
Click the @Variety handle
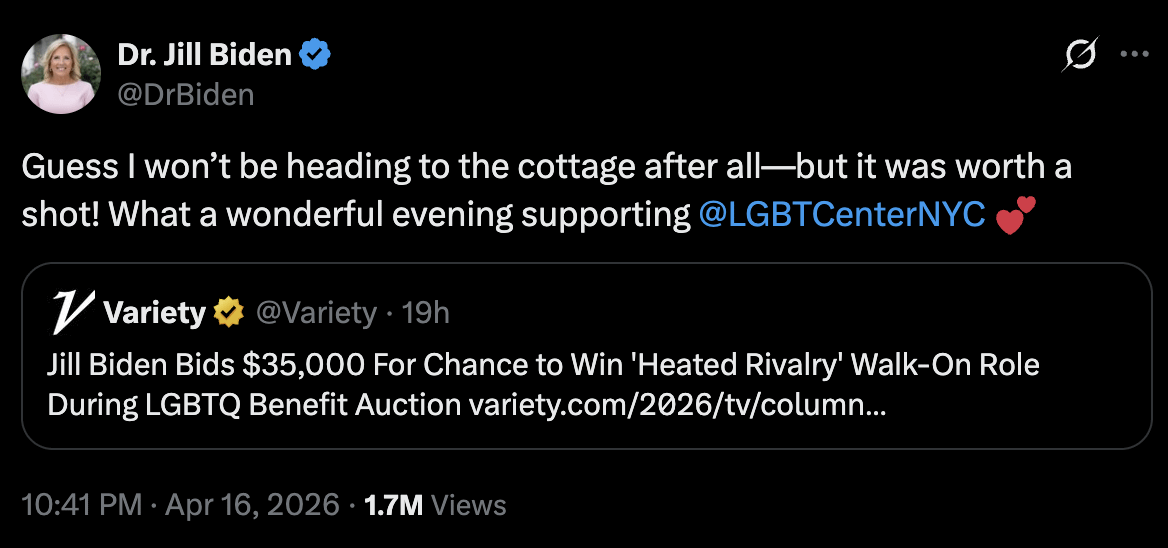click(x=316, y=313)
